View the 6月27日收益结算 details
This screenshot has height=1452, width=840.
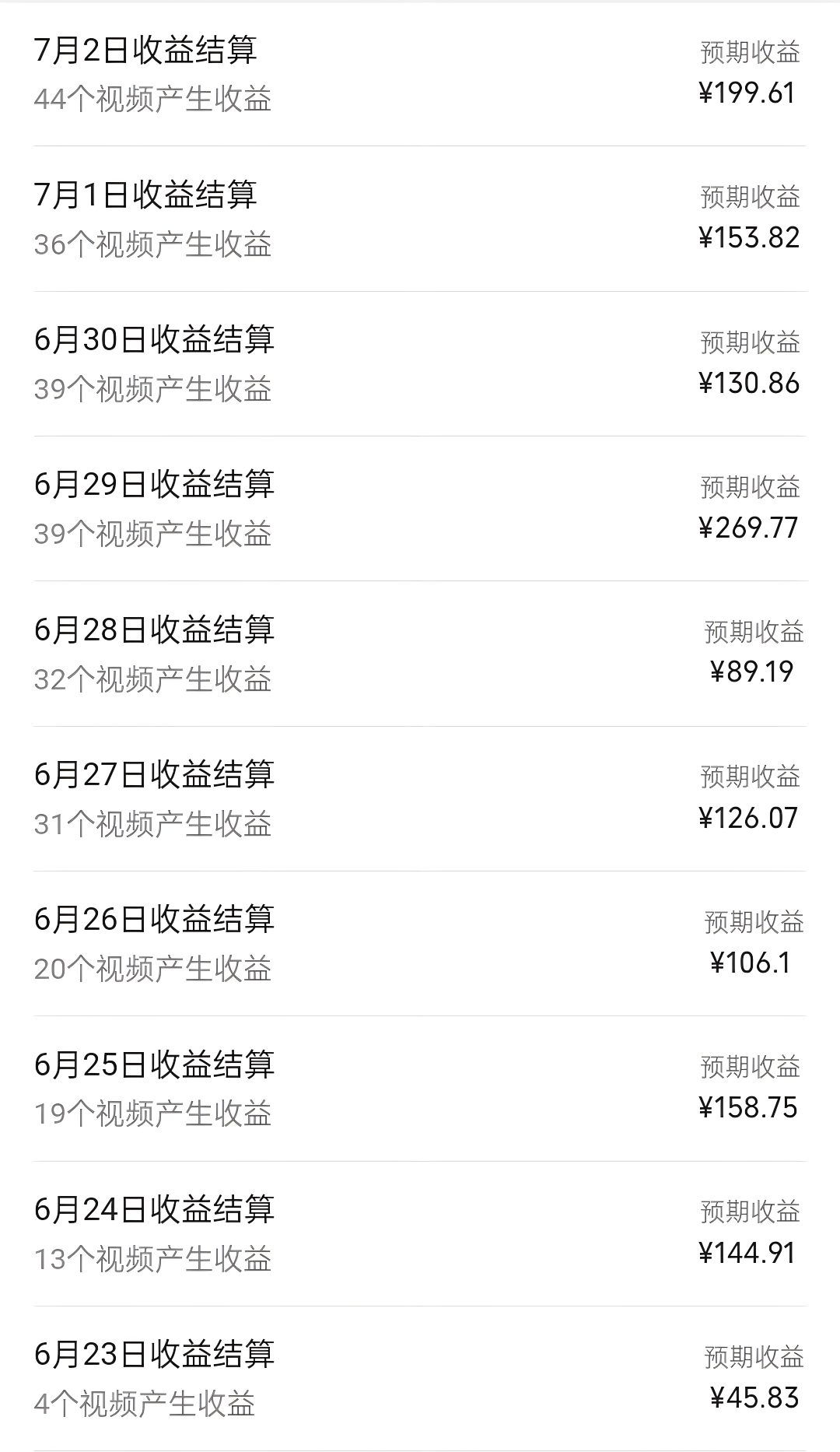click(x=154, y=775)
